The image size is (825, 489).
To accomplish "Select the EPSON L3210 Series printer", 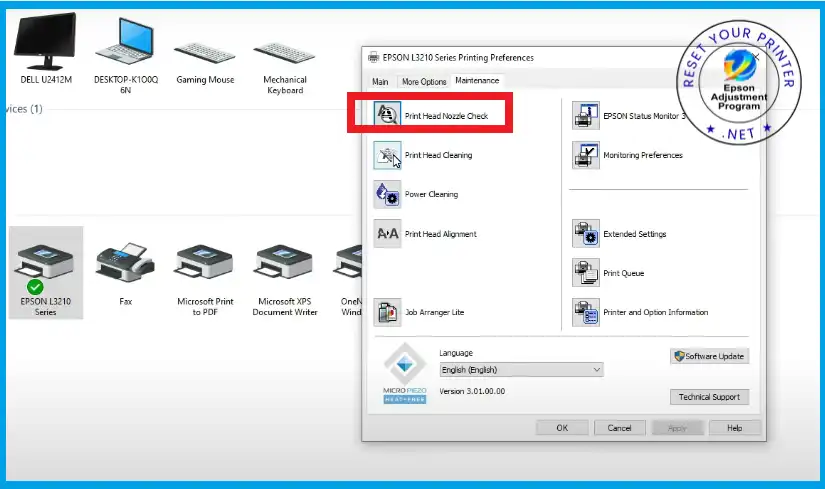I will click(46, 273).
